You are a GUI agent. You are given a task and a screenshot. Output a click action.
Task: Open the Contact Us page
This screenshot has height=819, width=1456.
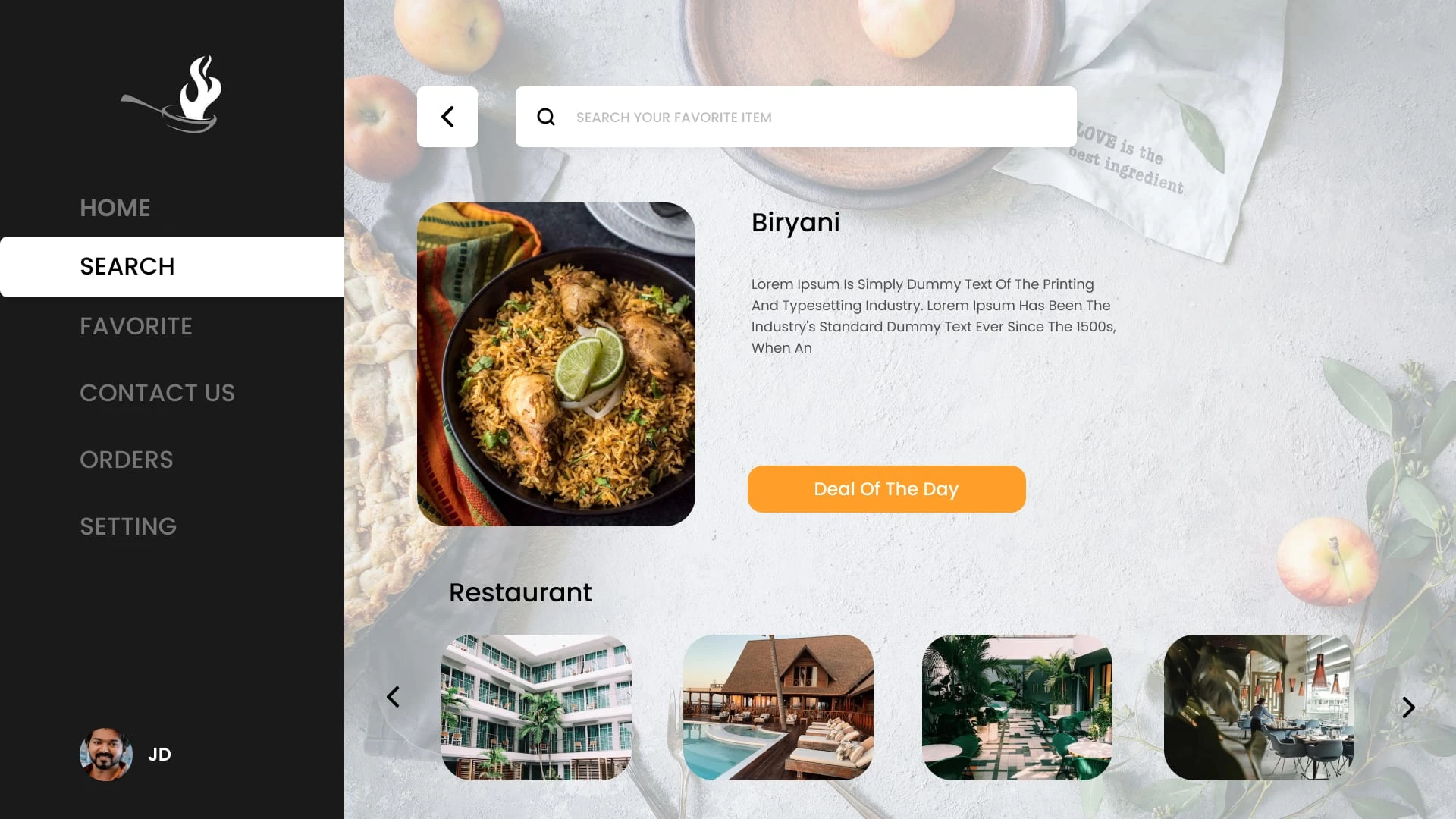[x=158, y=393]
